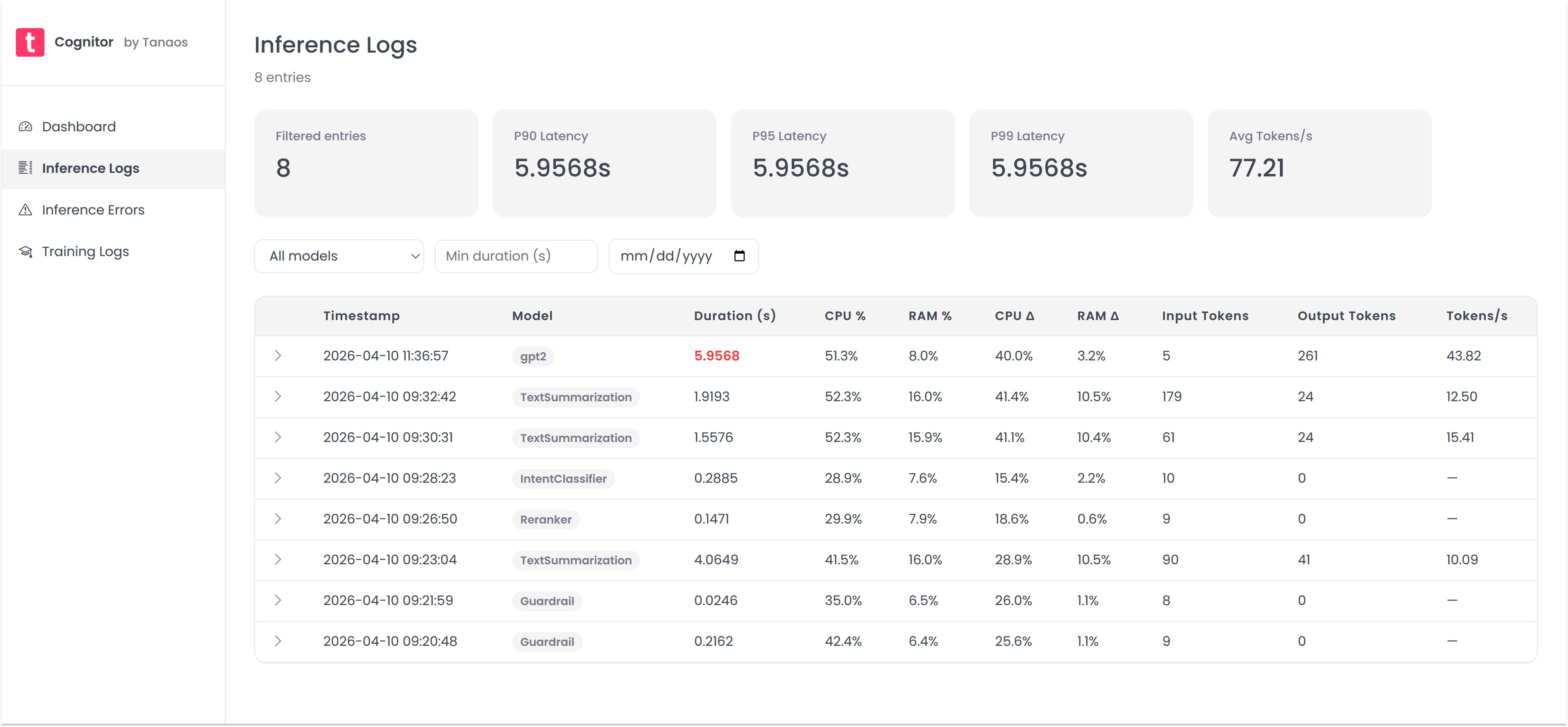This screenshot has height=727, width=1568.
Task: Click the Training Logs graduation cap icon
Action: (25, 252)
